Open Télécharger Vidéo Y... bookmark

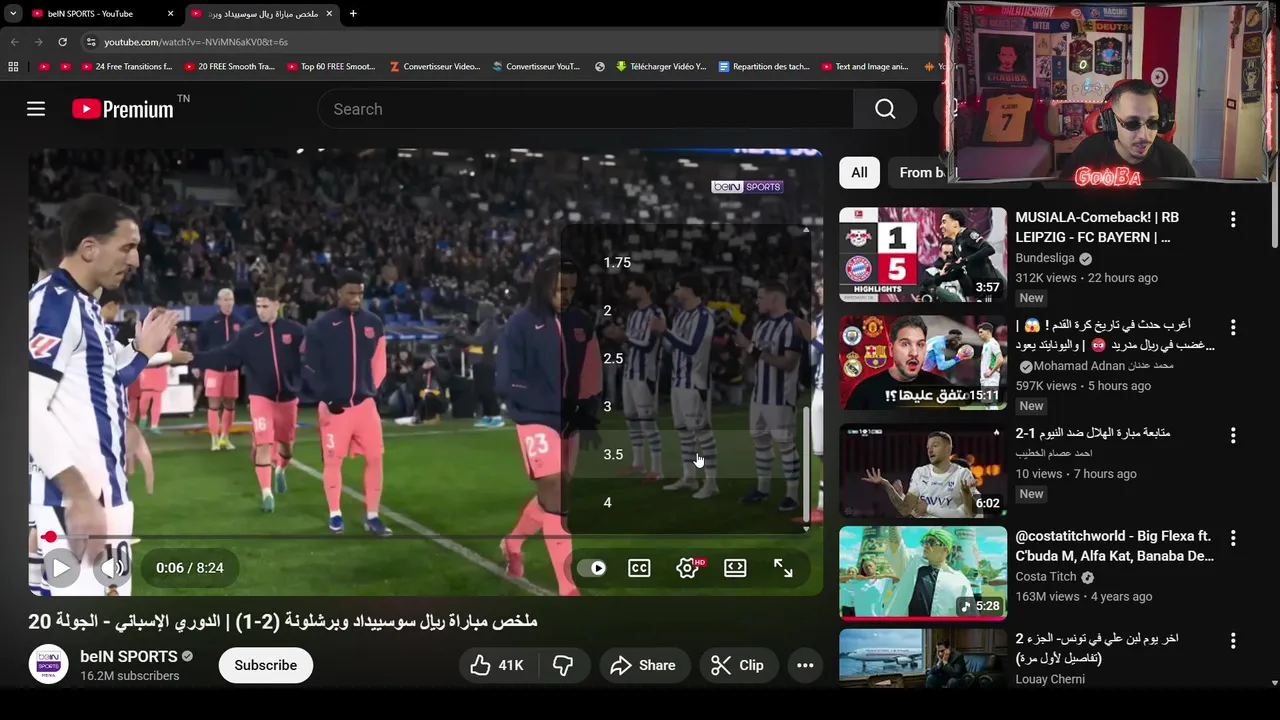pyautogui.click(x=661, y=67)
